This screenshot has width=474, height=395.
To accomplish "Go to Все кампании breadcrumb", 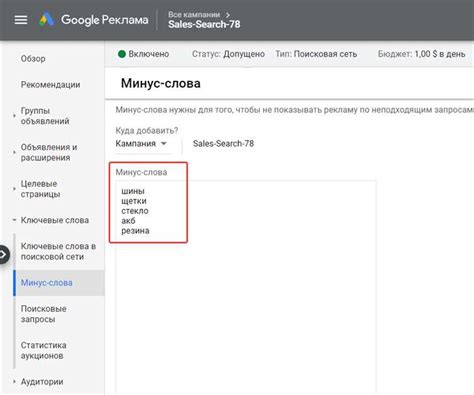I will (194, 15).
